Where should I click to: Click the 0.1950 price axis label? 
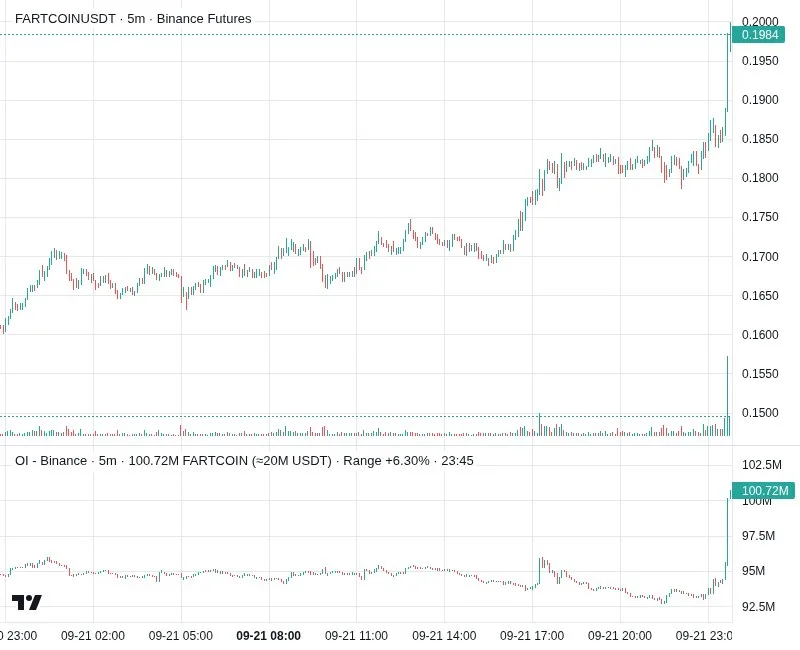(x=760, y=61)
